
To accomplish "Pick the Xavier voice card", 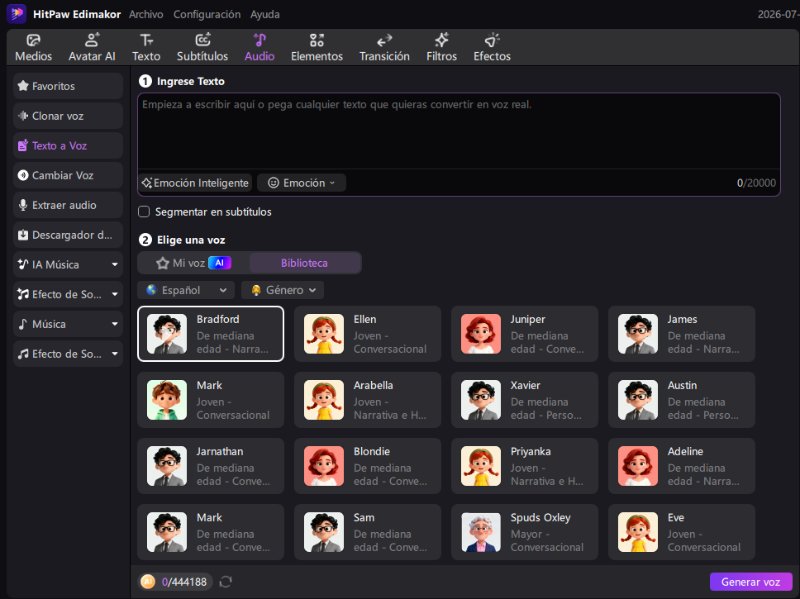I will click(524, 400).
